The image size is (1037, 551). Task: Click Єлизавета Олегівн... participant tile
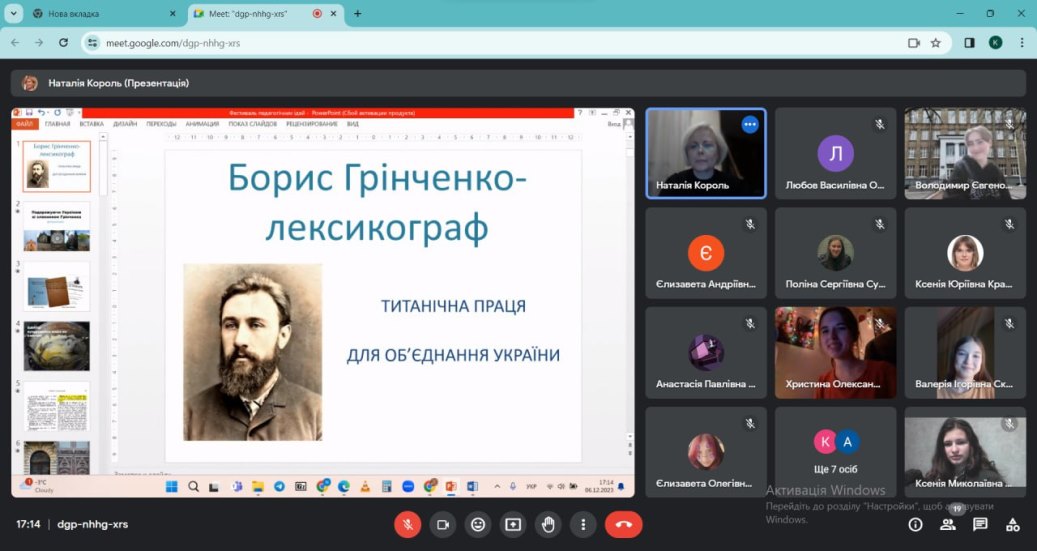(x=706, y=452)
